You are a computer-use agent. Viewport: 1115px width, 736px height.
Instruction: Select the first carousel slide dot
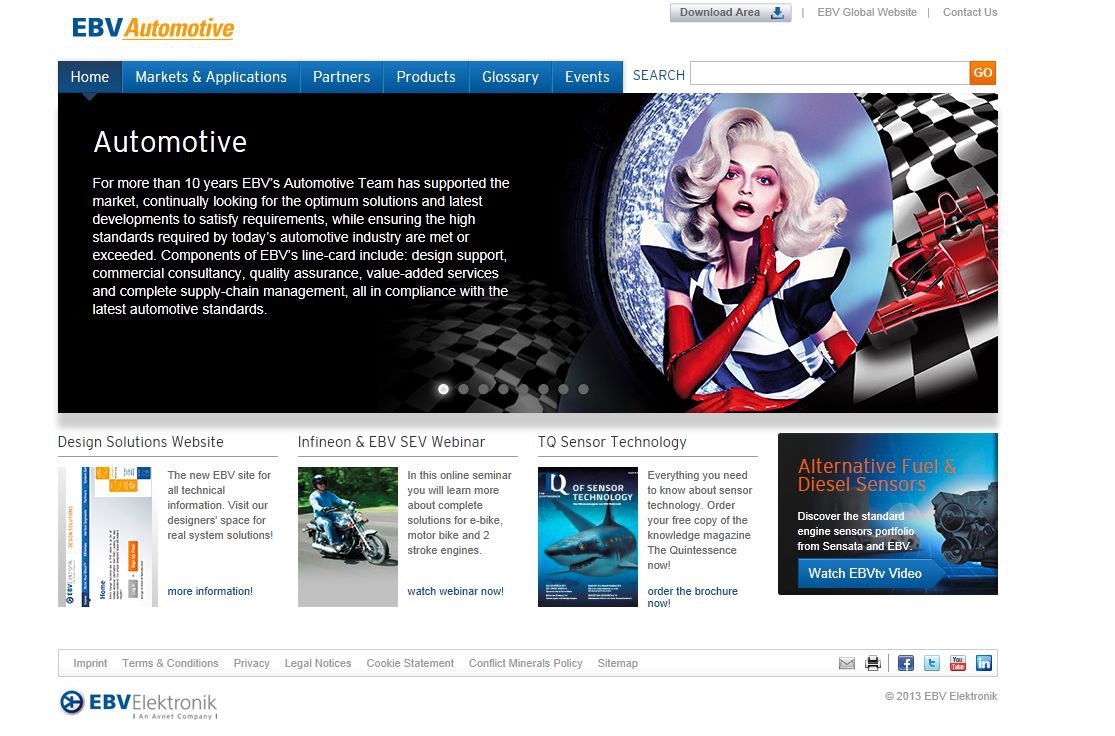[443, 389]
